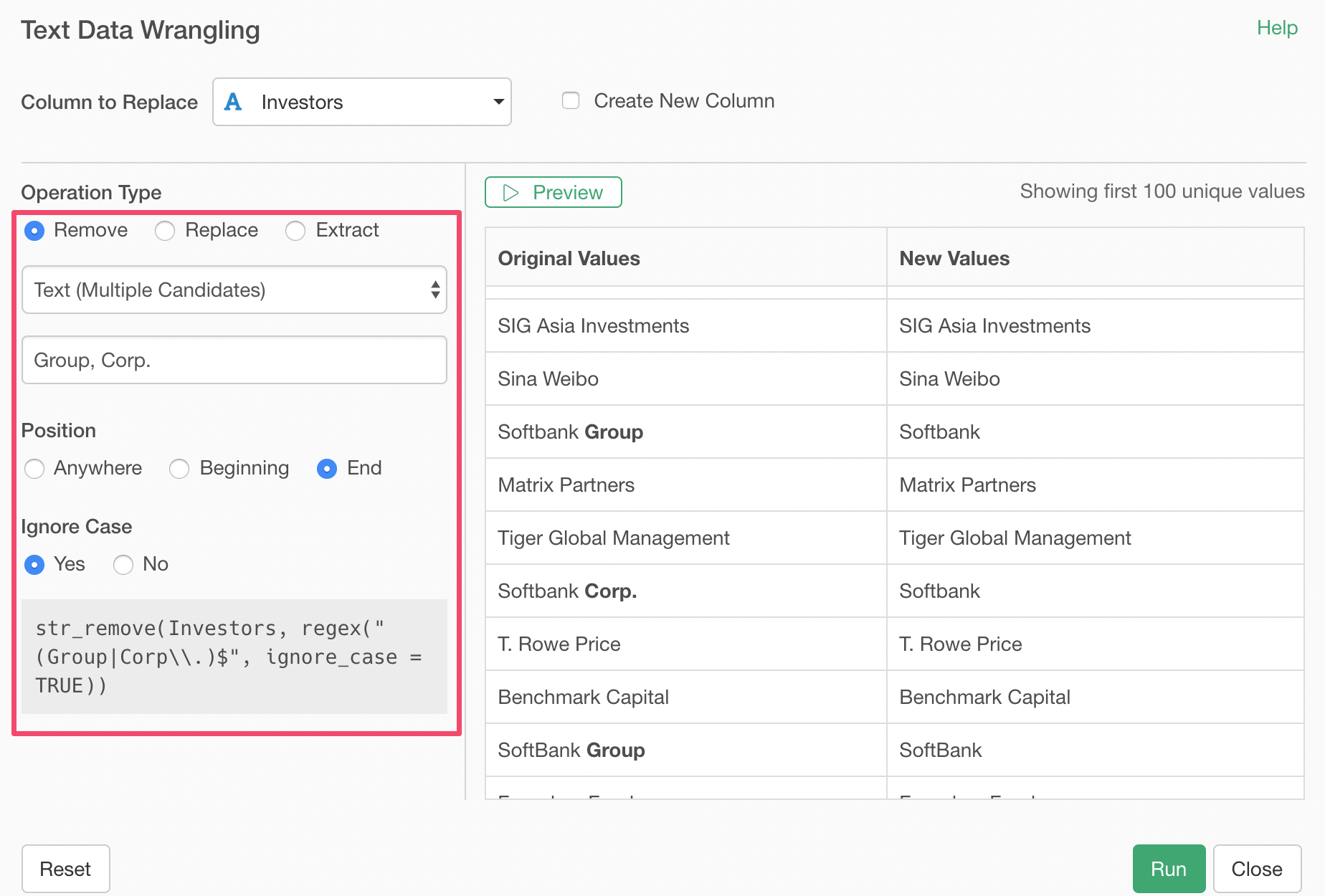Open the Column to Replace selector

[361, 102]
